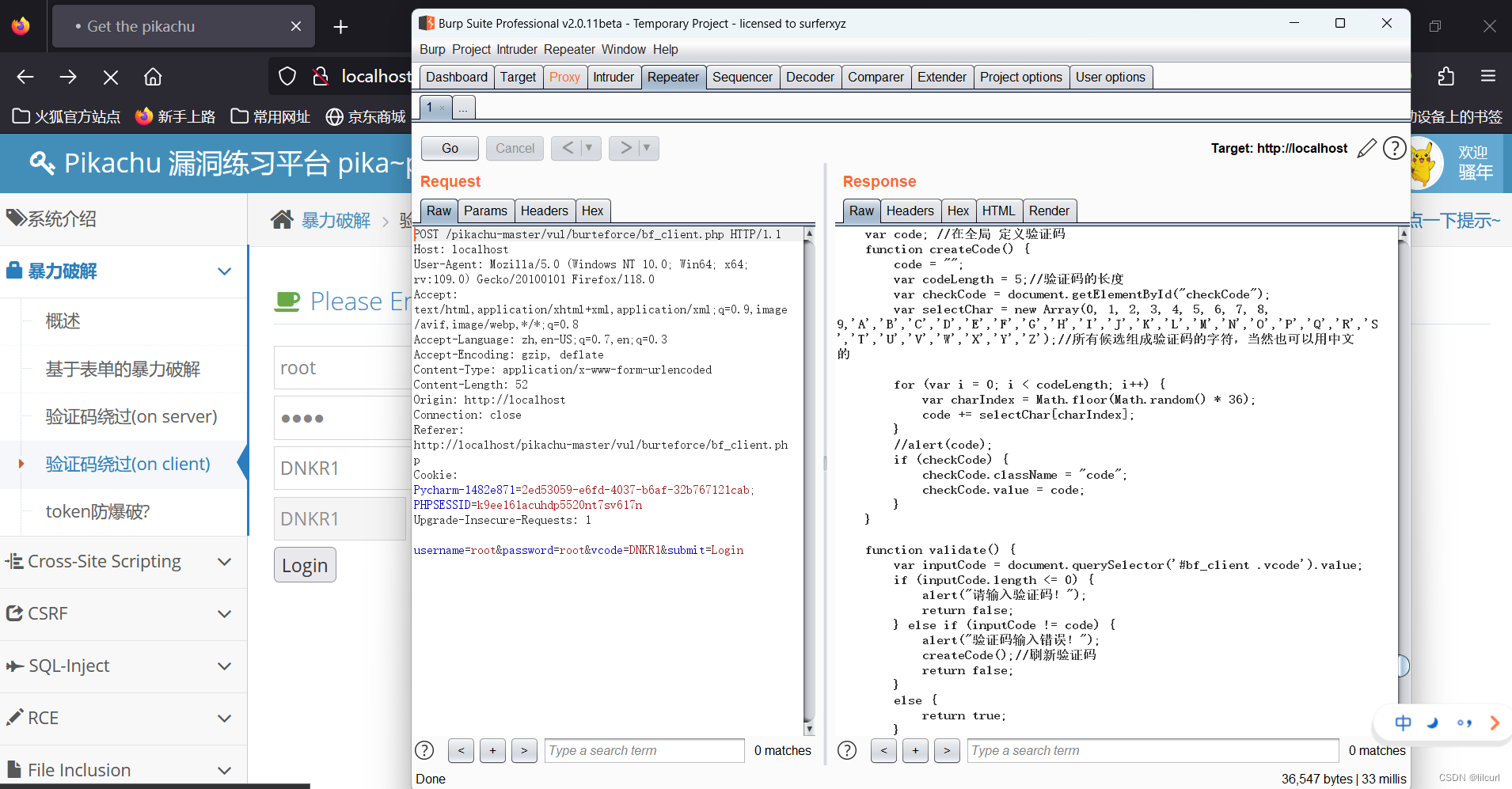The width and height of the screenshot is (1512, 789).
Task: Open 京东商城 bookmark
Action: 366,116
